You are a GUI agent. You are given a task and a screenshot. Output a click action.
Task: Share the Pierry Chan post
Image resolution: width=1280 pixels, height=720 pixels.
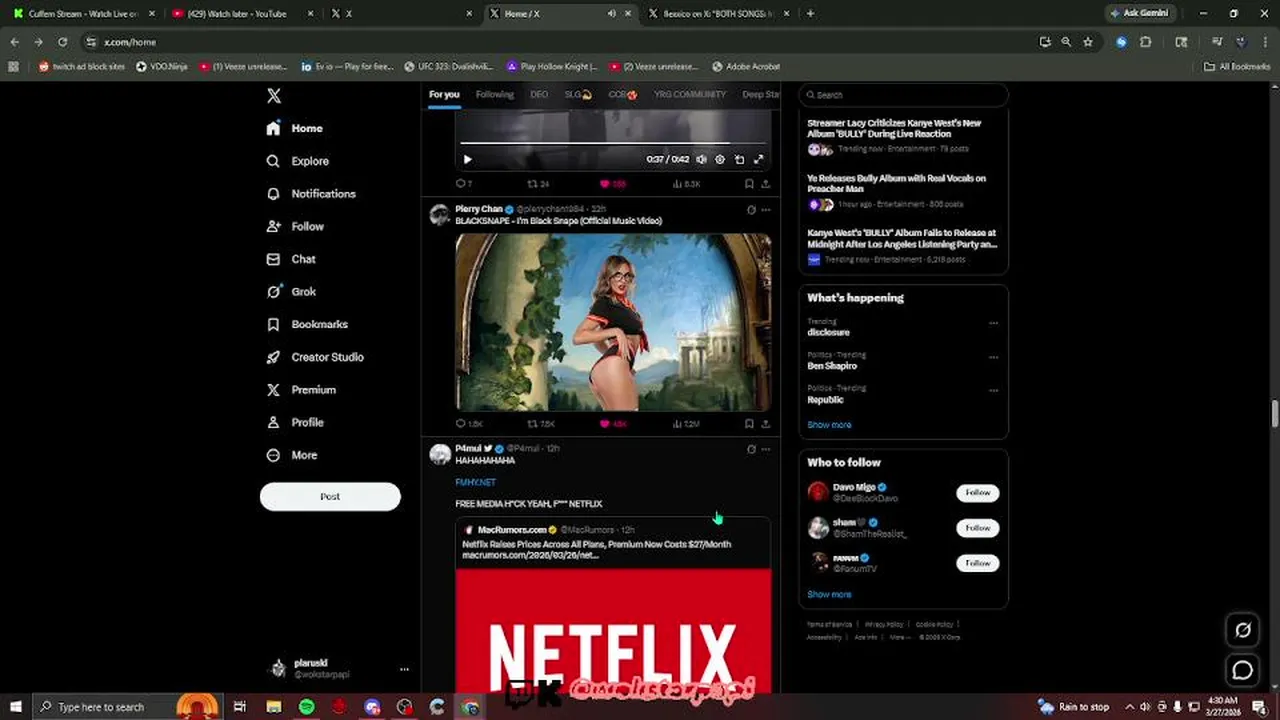(x=766, y=424)
